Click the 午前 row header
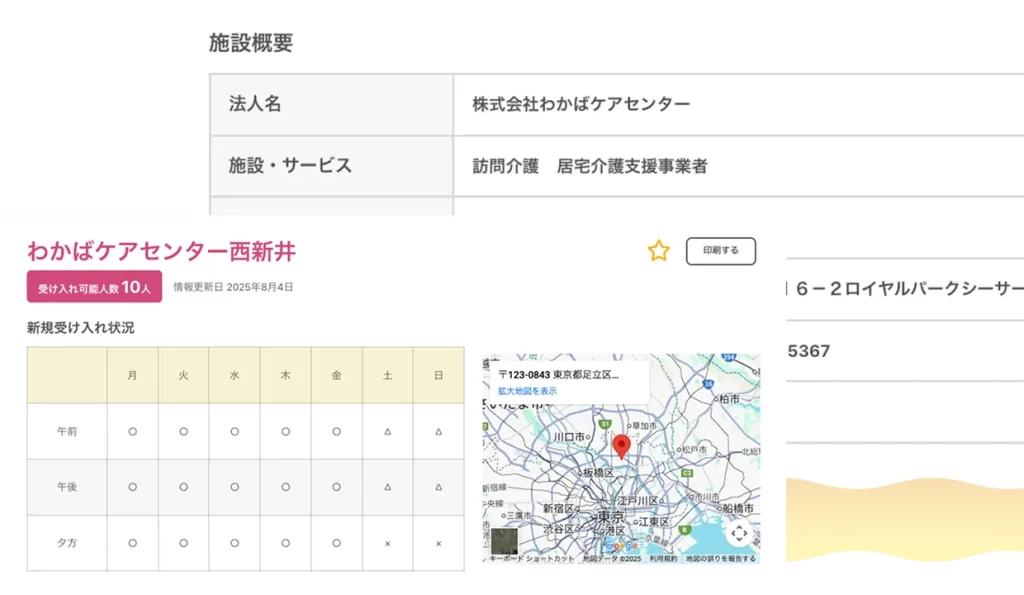Screen dimensions: 1024x595 click(67, 431)
